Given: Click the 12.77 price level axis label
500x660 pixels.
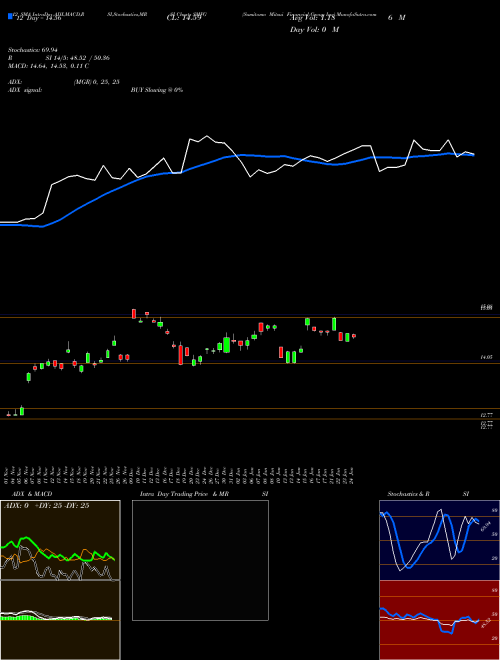Looking at the screenshot, I should 487,415.
